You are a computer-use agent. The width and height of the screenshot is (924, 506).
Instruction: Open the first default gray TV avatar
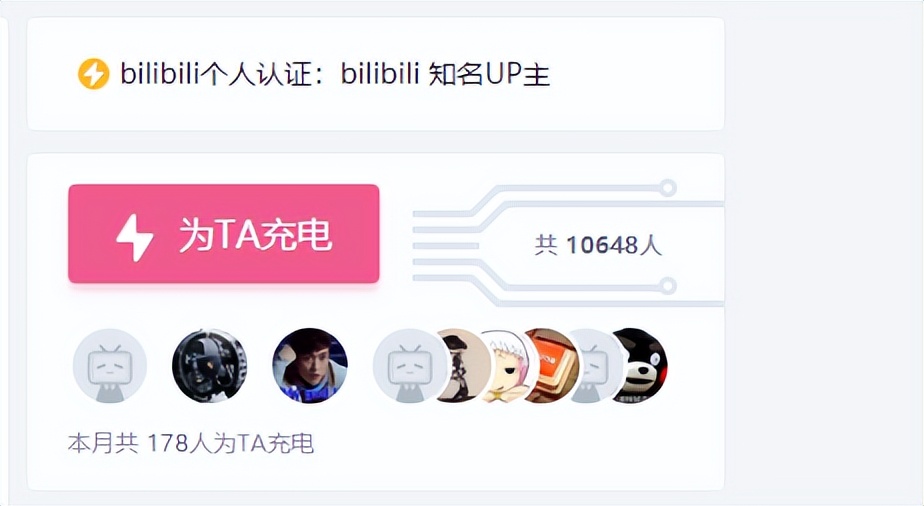click(x=110, y=366)
